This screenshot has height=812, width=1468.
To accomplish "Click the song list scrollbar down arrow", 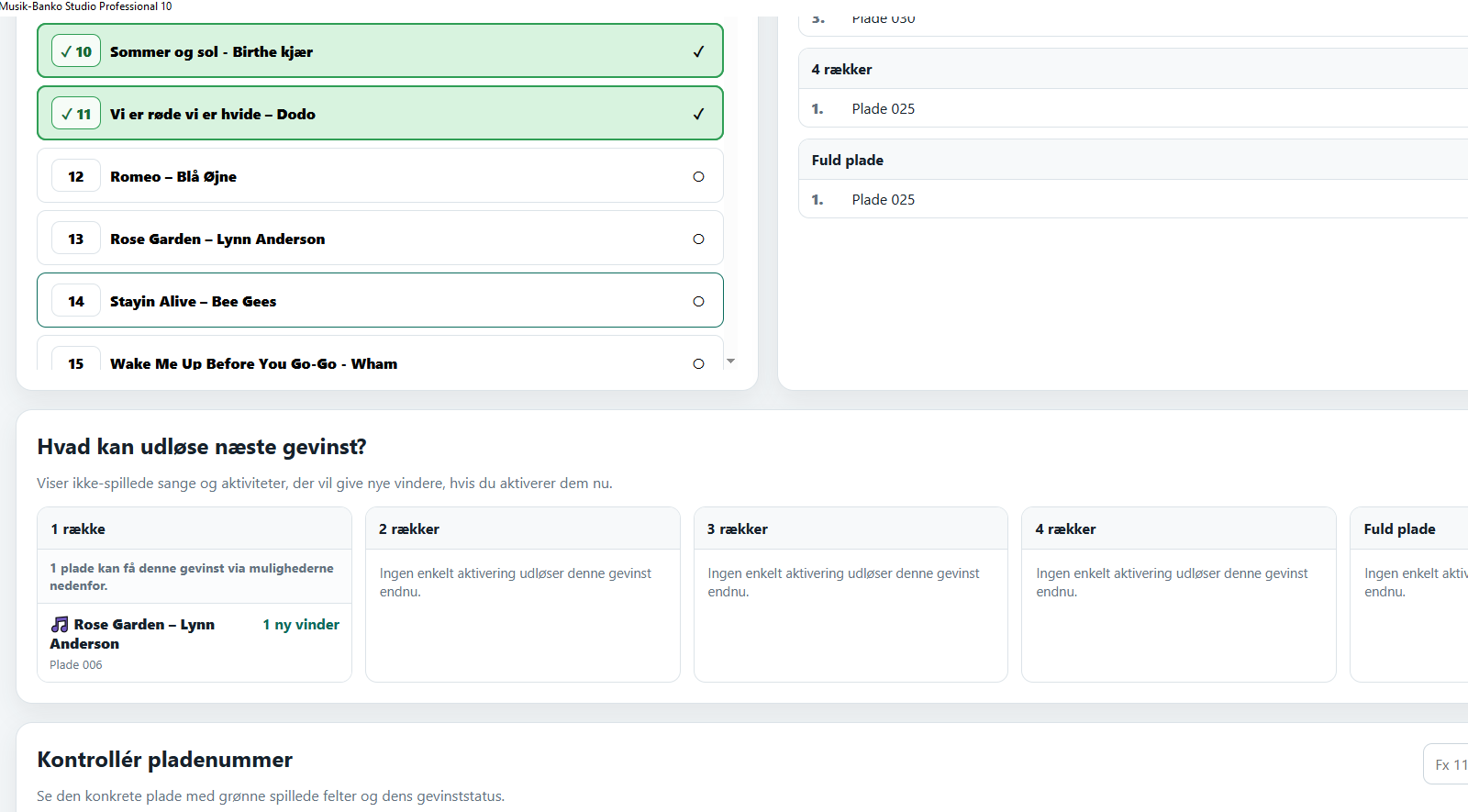I will coord(730,362).
